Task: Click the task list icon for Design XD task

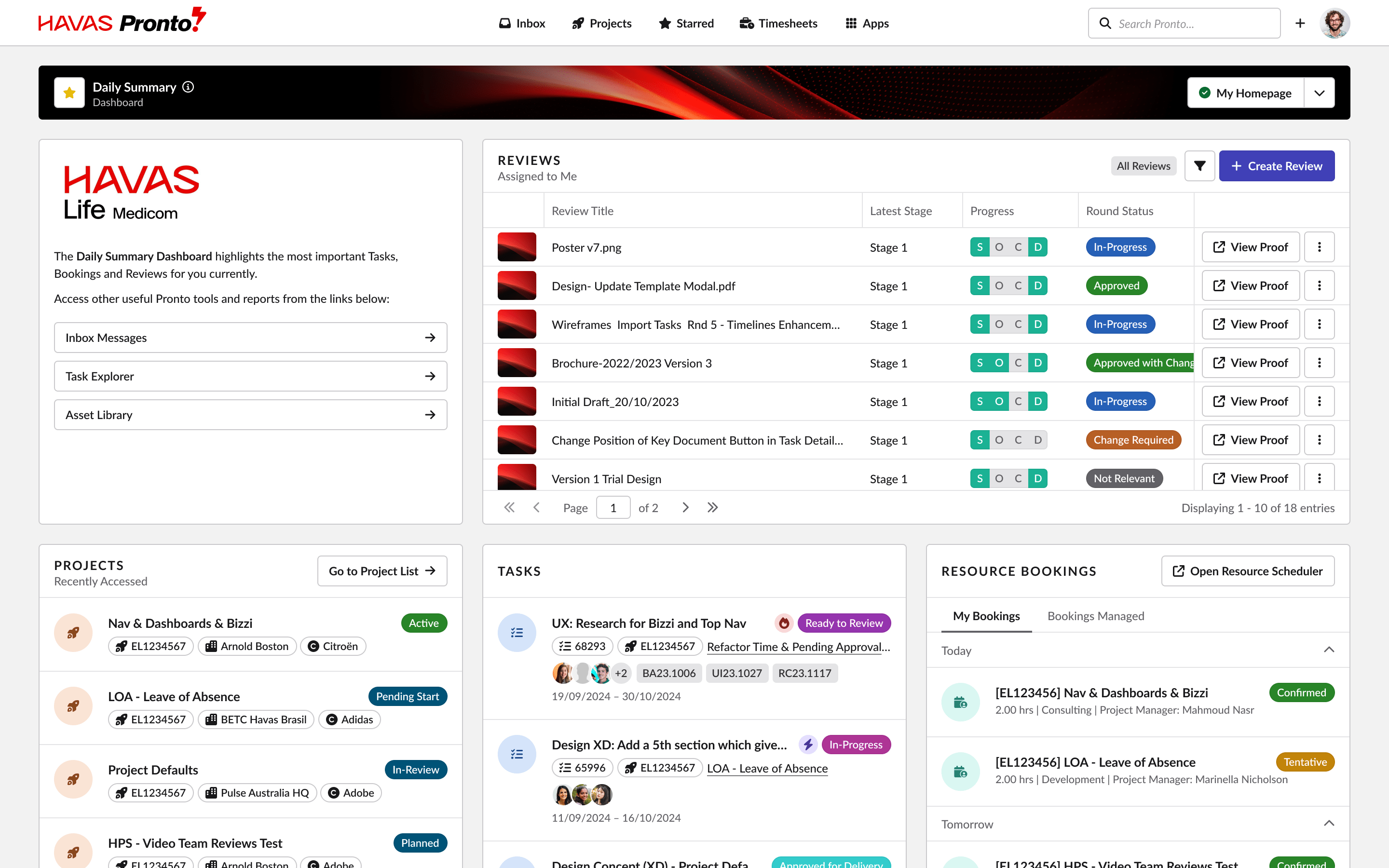Action: [517, 754]
